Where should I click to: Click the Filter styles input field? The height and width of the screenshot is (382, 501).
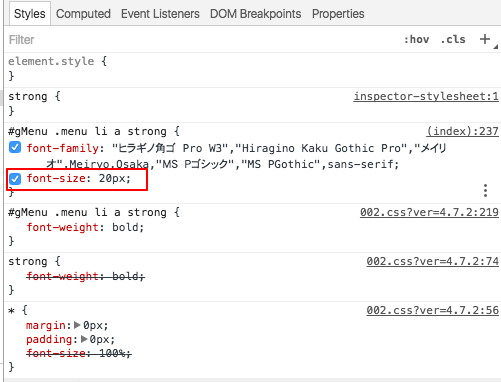coord(200,40)
